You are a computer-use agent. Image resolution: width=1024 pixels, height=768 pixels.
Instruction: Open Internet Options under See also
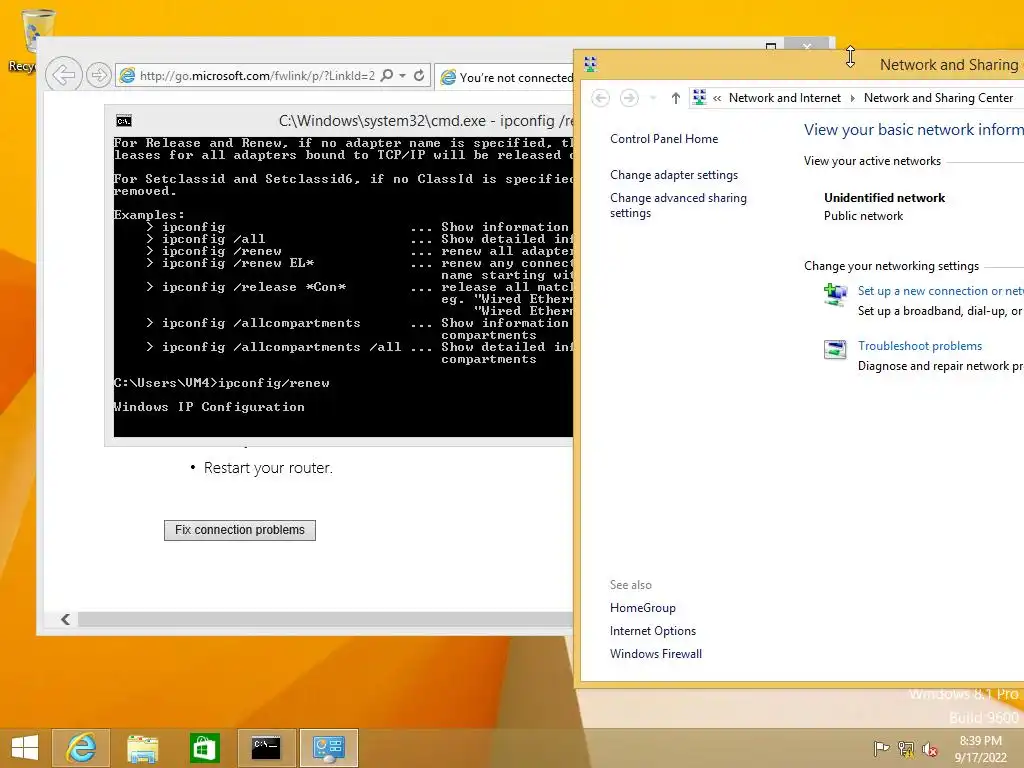click(652, 631)
